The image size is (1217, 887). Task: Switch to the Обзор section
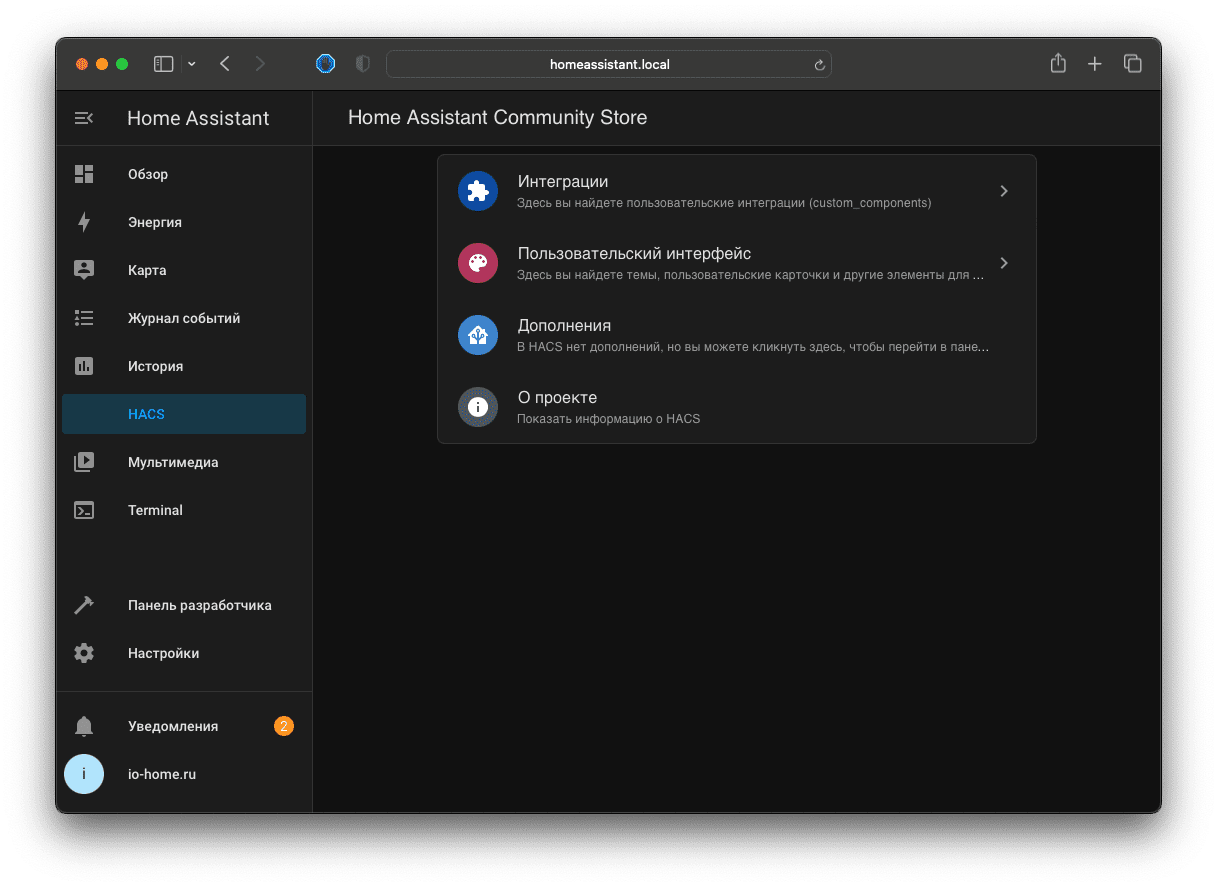pos(84,174)
